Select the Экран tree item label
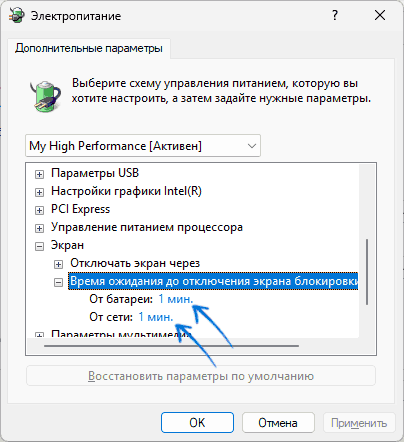Image resolution: width=404 pixels, height=442 pixels. 67,245
